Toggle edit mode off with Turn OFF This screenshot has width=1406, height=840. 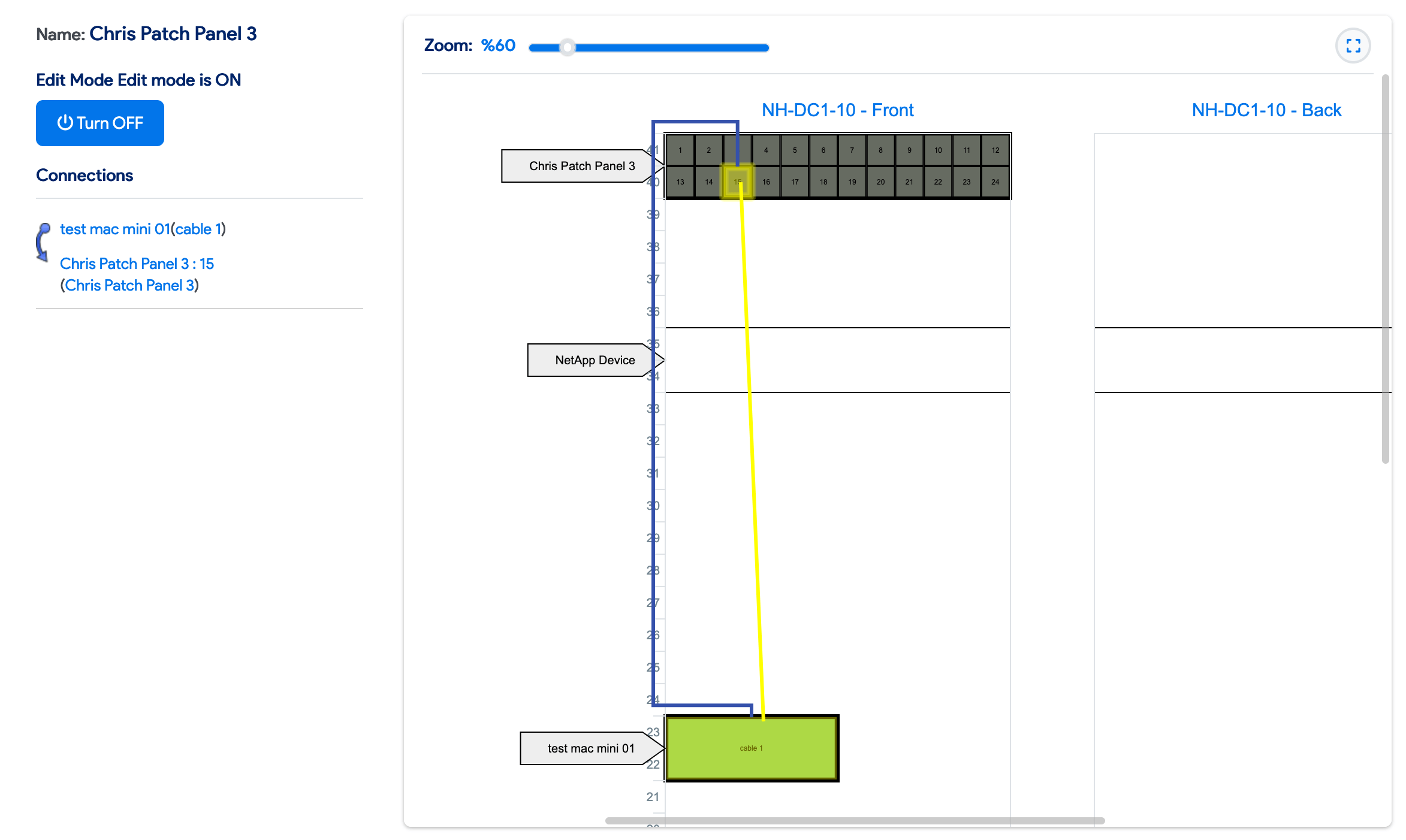tap(99, 123)
